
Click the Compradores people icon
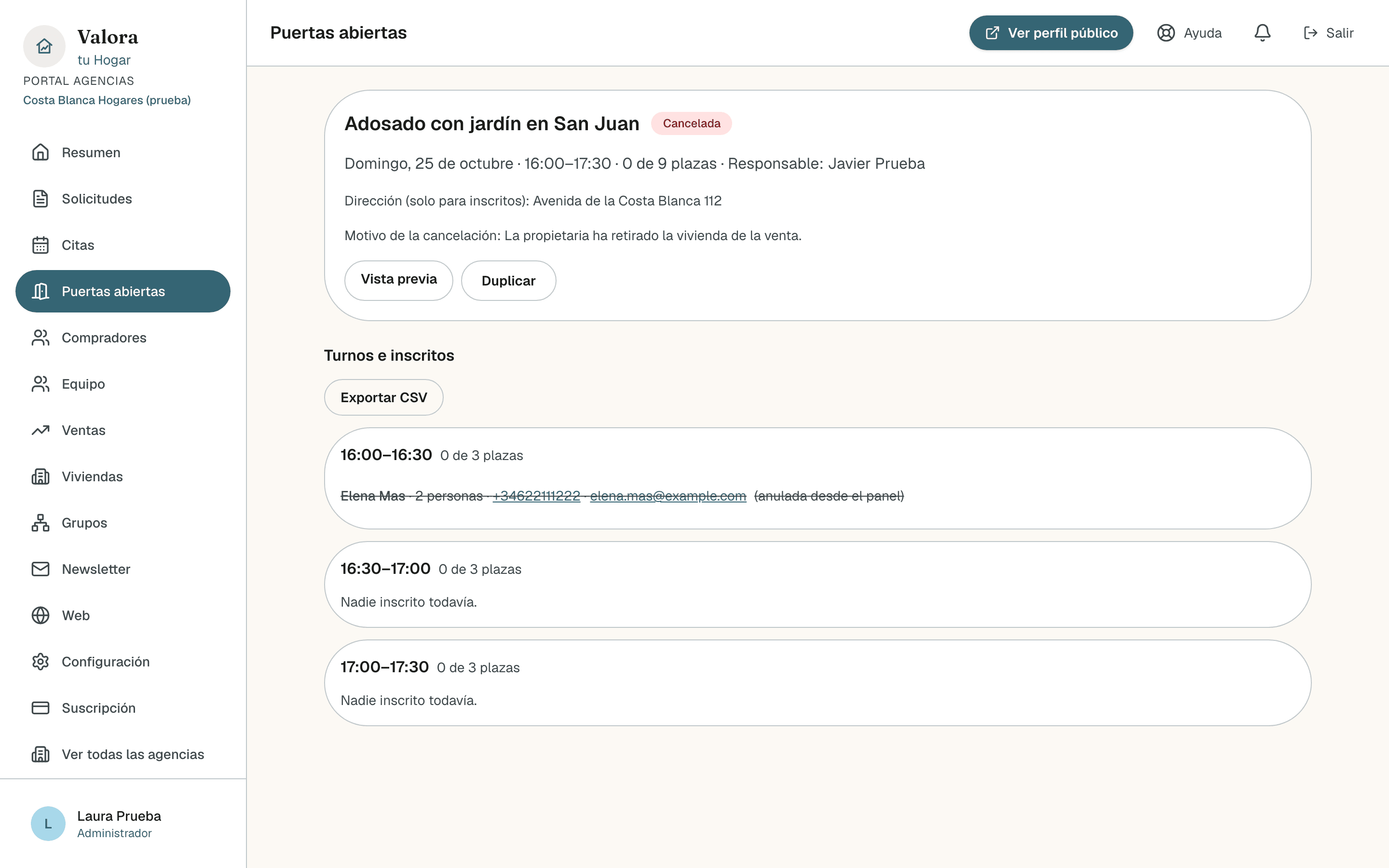pos(40,338)
